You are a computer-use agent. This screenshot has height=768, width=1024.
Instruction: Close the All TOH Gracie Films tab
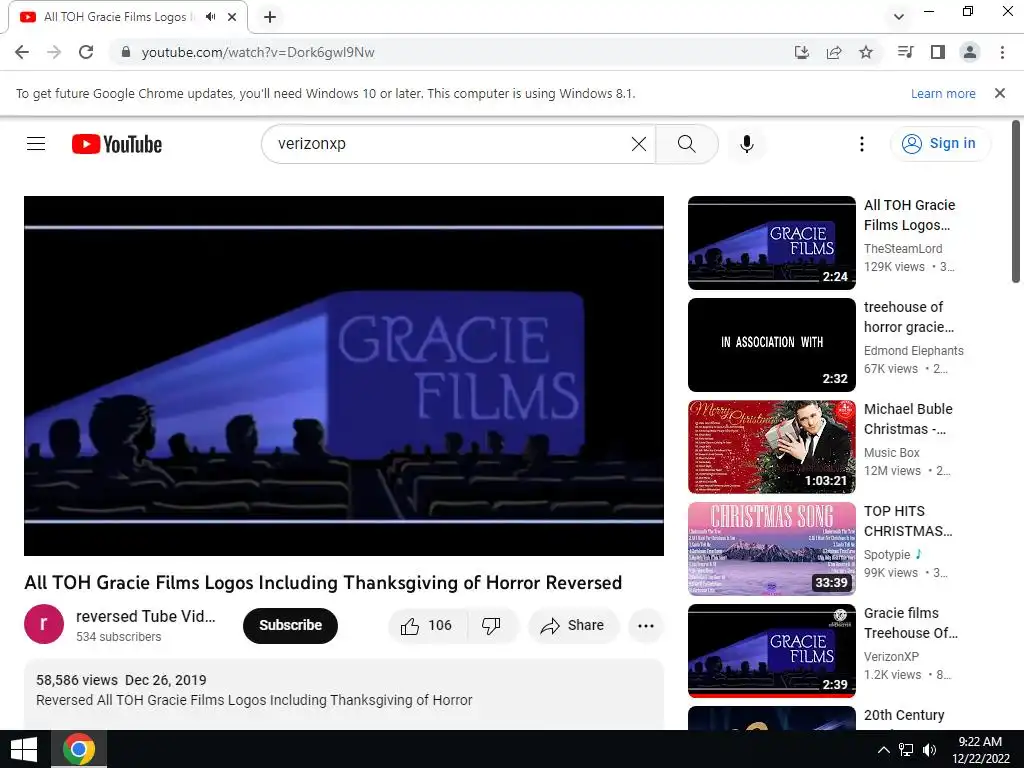point(232,17)
